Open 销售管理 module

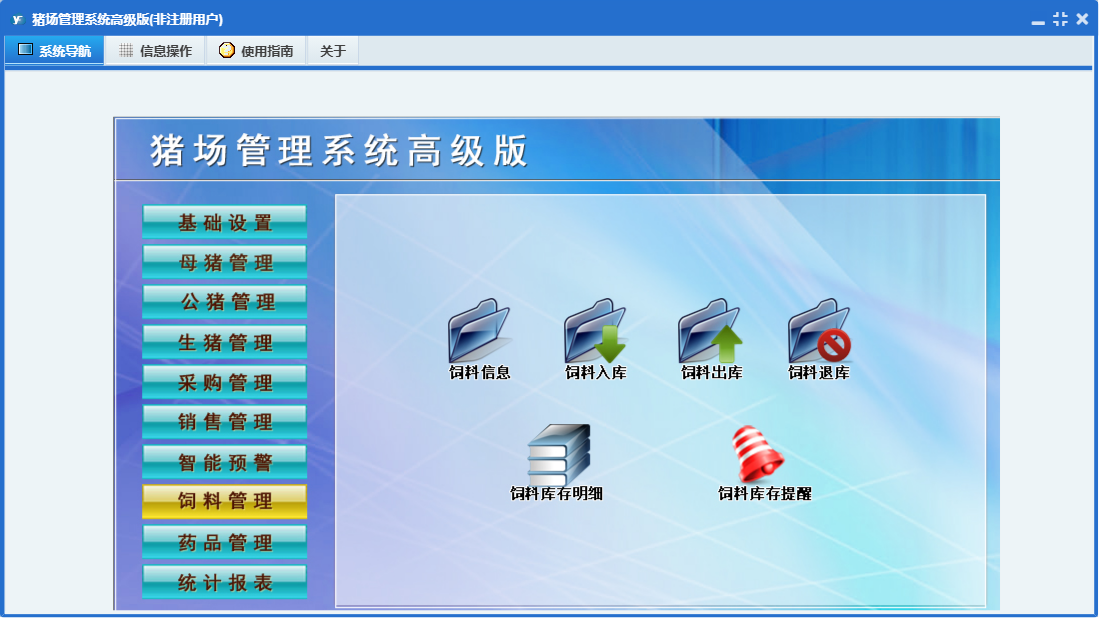[224, 422]
